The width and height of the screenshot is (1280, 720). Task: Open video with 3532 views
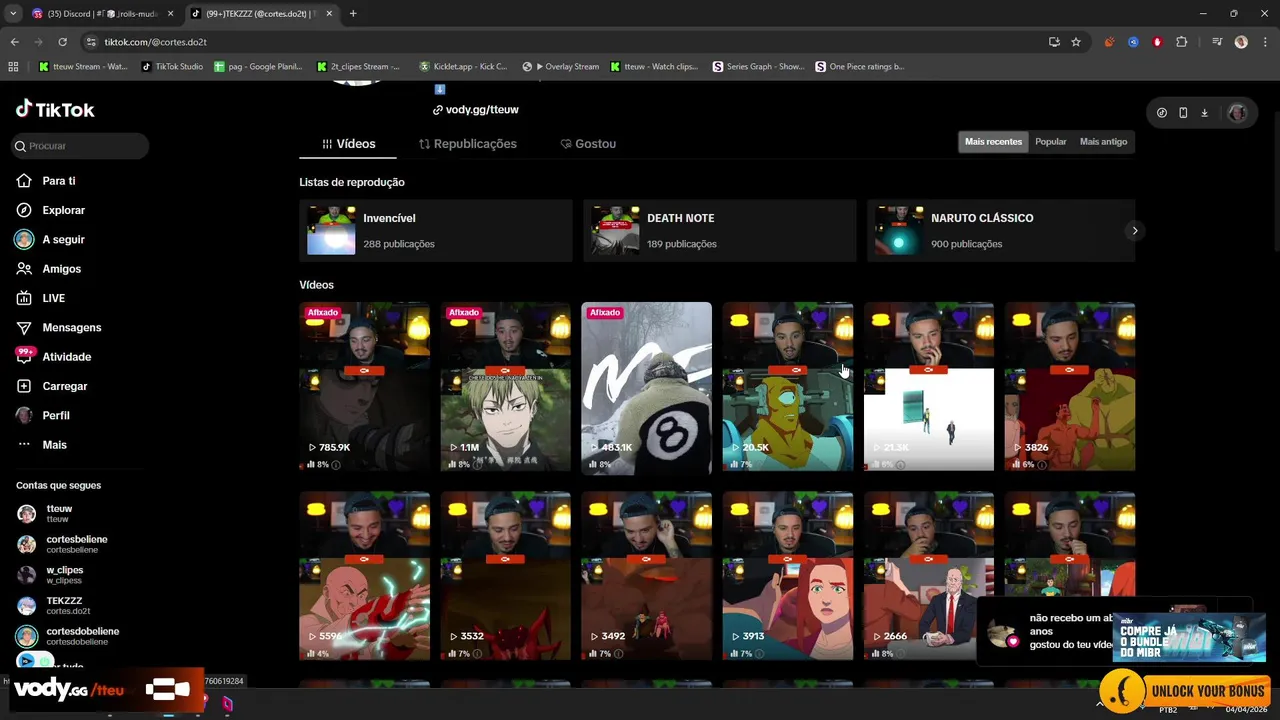point(505,576)
